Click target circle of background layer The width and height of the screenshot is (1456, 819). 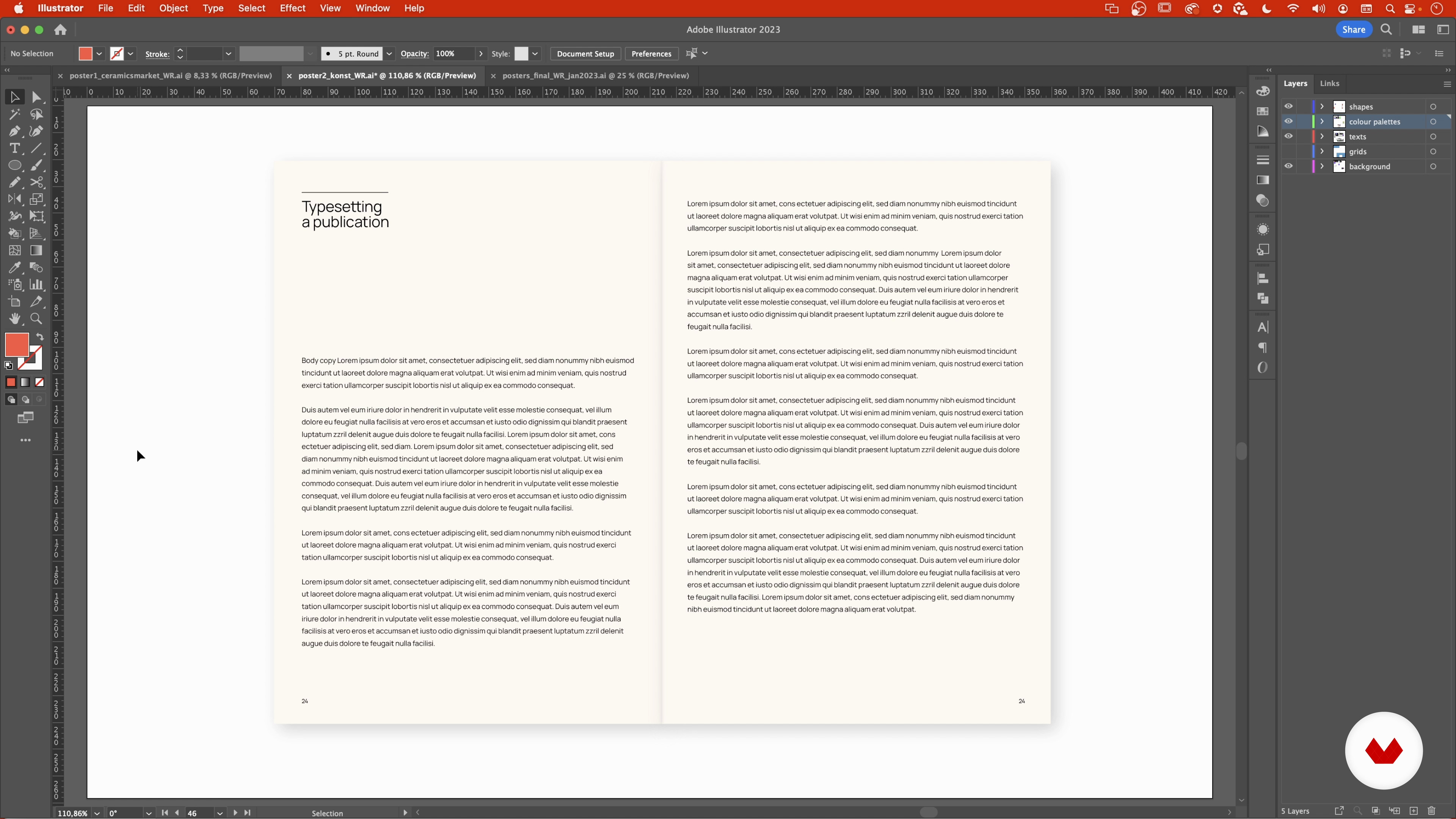[x=1433, y=167]
